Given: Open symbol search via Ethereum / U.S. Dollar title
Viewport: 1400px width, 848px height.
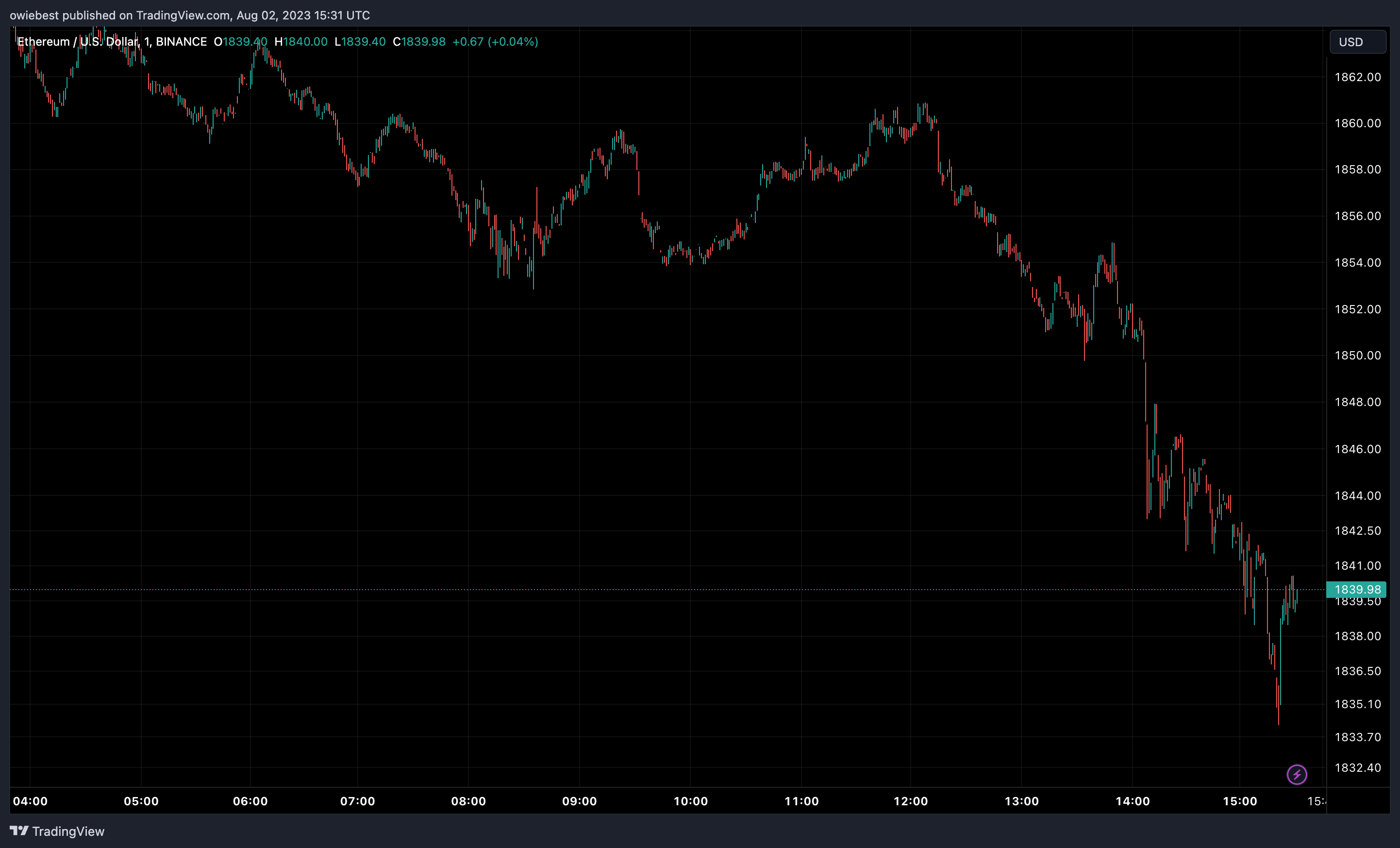Looking at the screenshot, I should (77, 41).
